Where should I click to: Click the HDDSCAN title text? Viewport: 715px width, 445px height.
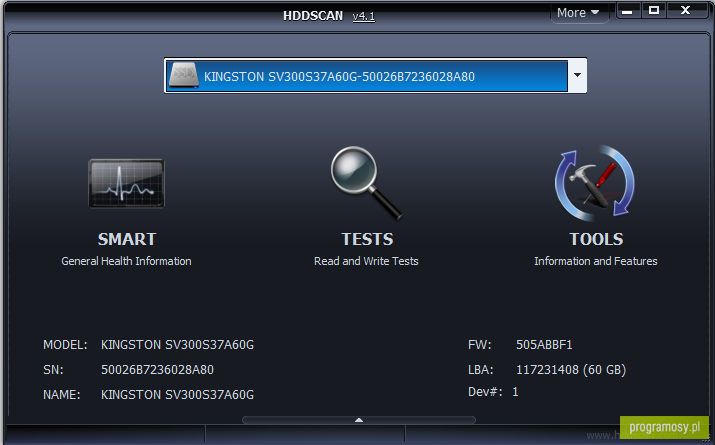coord(313,16)
